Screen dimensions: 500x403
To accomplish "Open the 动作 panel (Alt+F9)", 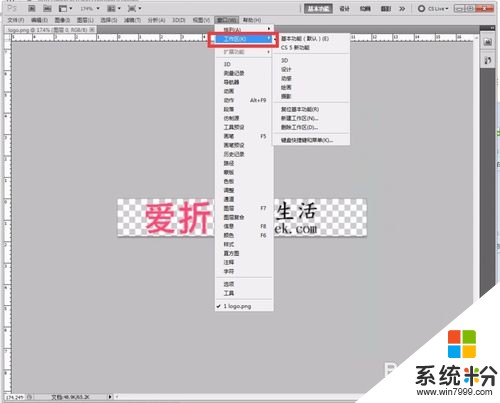I will click(244, 100).
